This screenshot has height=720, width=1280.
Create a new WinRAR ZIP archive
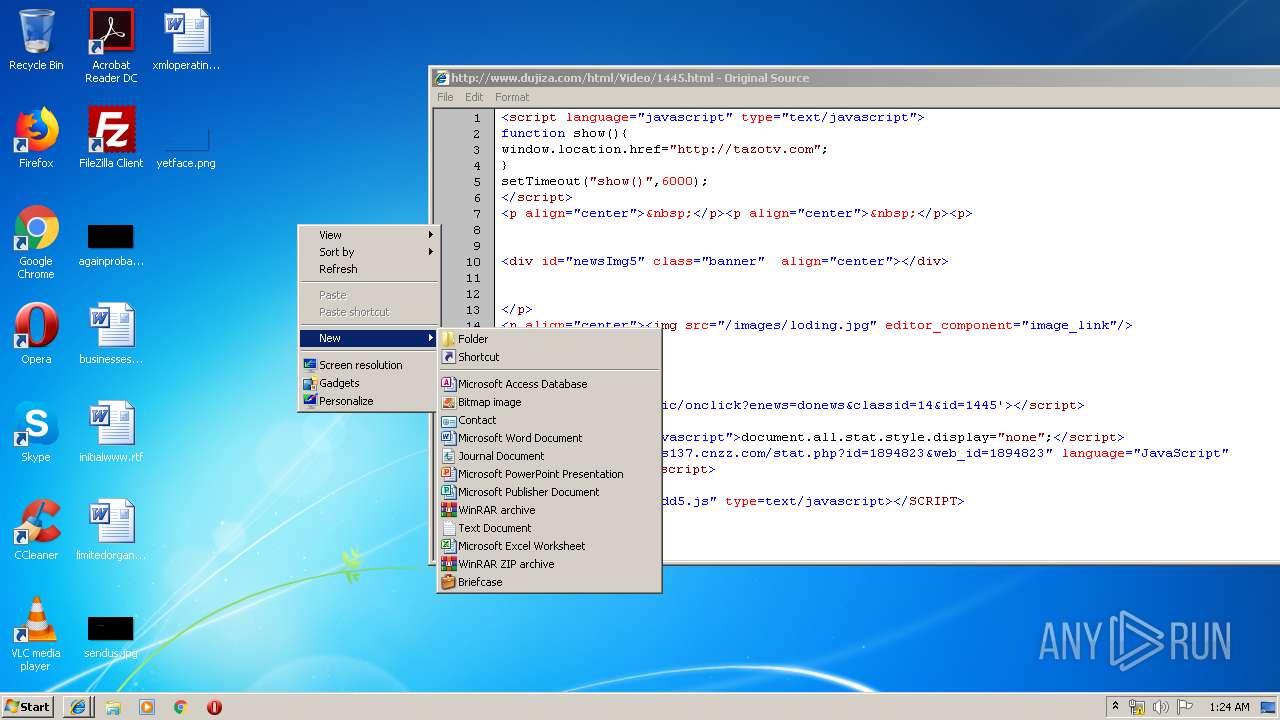[x=549, y=564]
